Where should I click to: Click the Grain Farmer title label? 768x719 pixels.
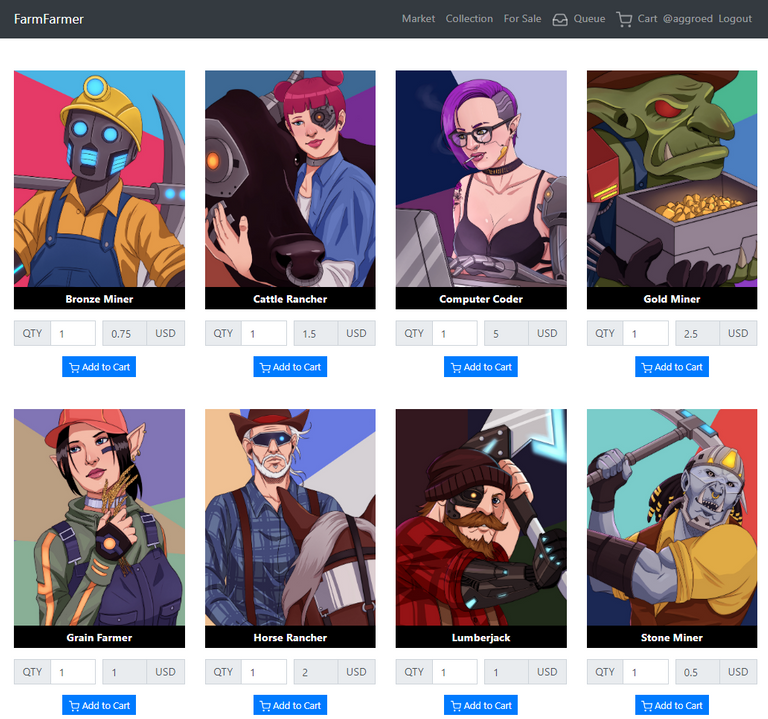(x=99, y=637)
